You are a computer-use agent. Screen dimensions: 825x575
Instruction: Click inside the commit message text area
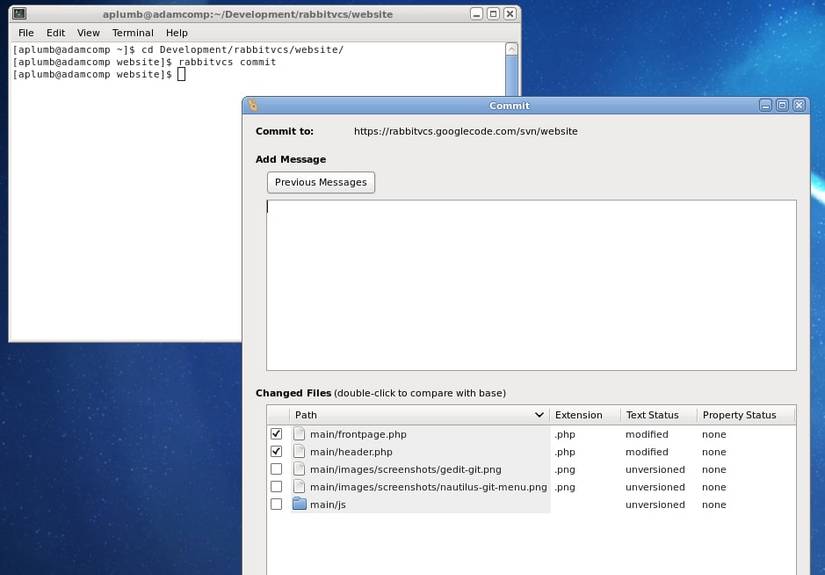click(531, 285)
